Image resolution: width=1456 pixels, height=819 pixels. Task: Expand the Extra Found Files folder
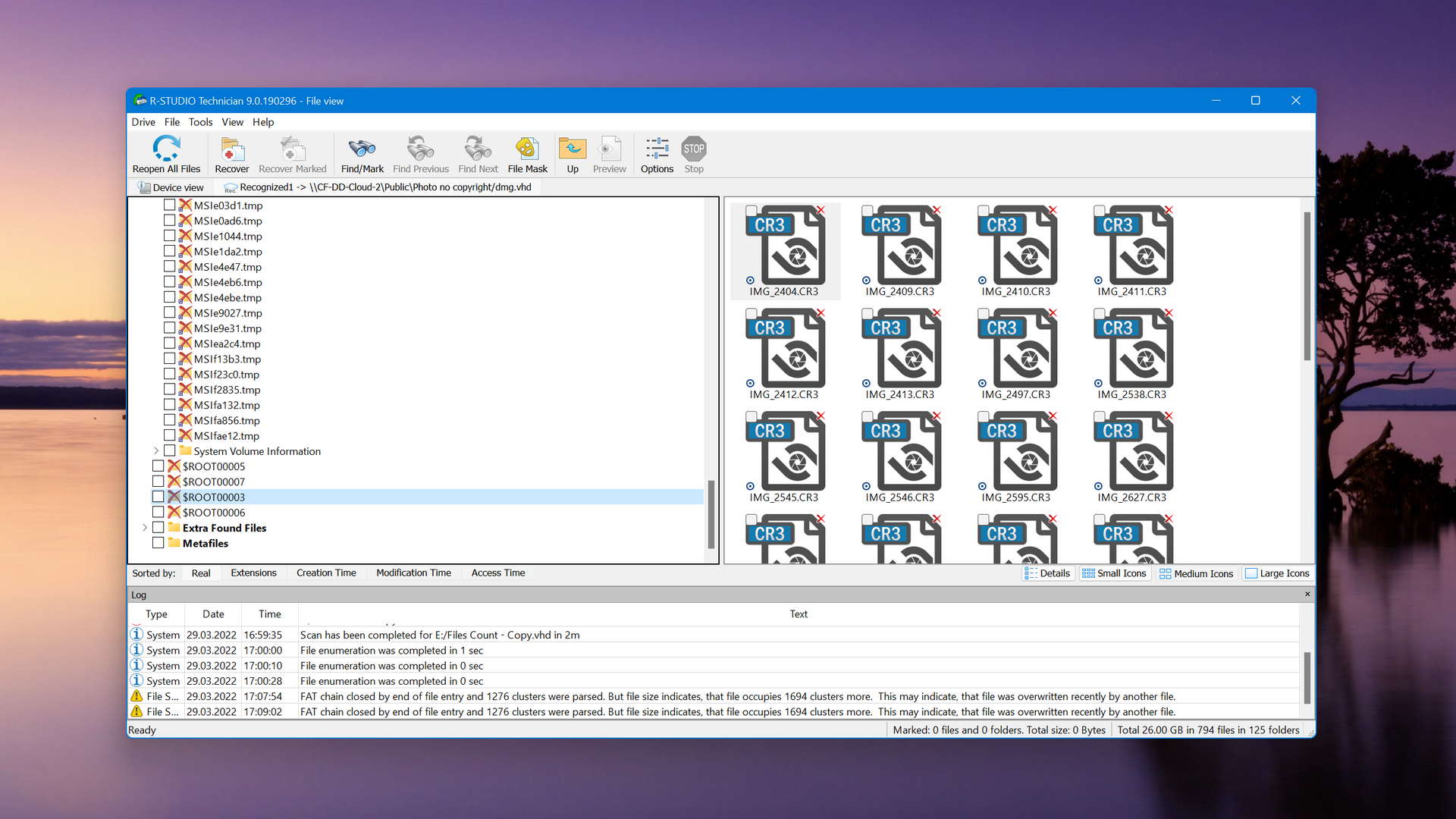(145, 527)
